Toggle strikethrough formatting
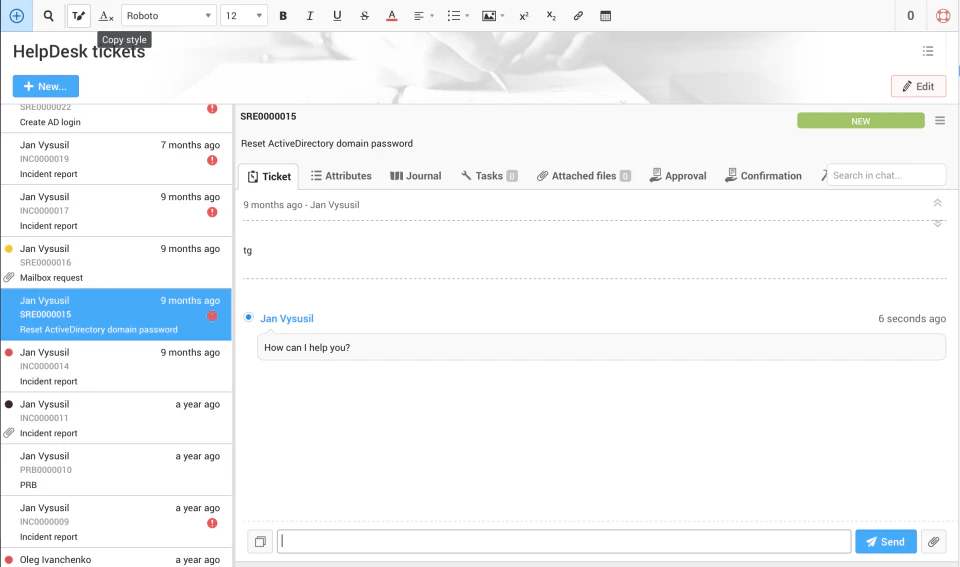 pyautogui.click(x=364, y=16)
